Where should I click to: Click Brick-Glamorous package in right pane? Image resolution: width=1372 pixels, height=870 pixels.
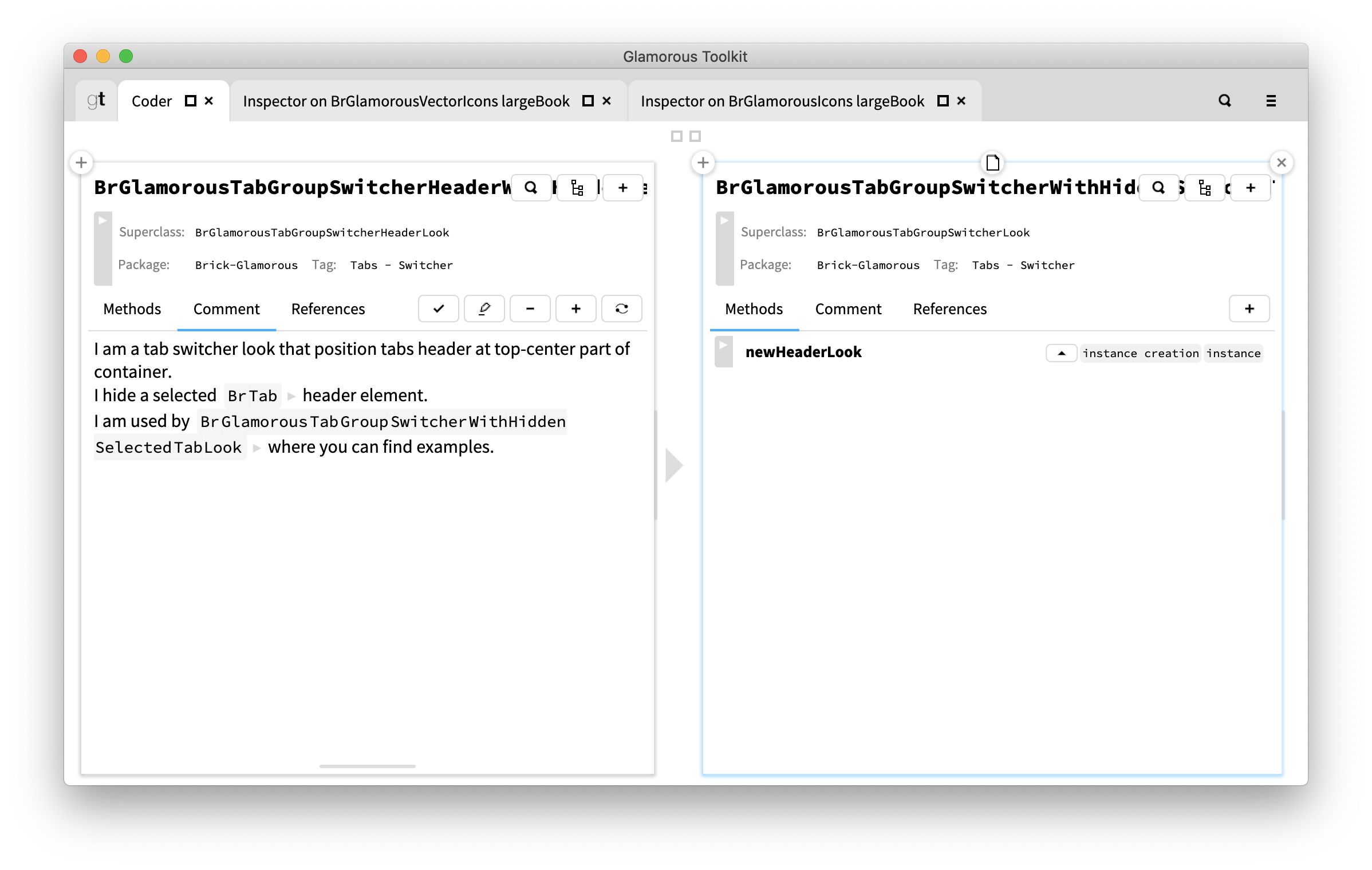(x=868, y=265)
